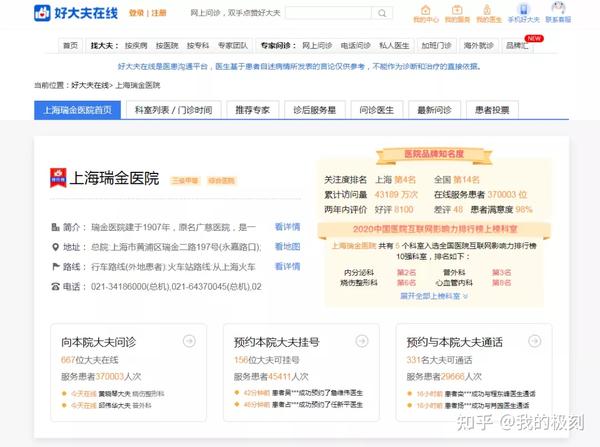600x447 pixels.
Task: Click 2020中国医院互联网影响力排行榜上榜科室 banner
Action: (x=435, y=229)
